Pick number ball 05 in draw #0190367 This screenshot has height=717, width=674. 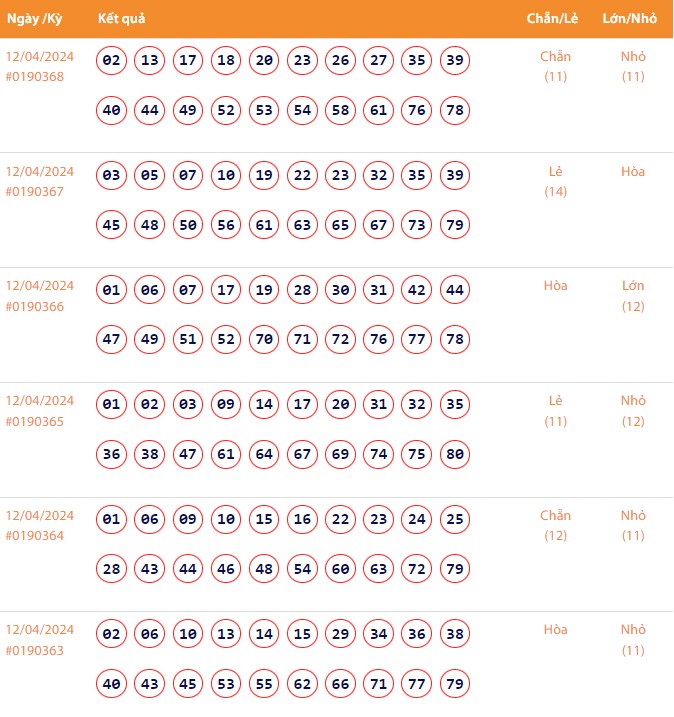[x=150, y=175]
